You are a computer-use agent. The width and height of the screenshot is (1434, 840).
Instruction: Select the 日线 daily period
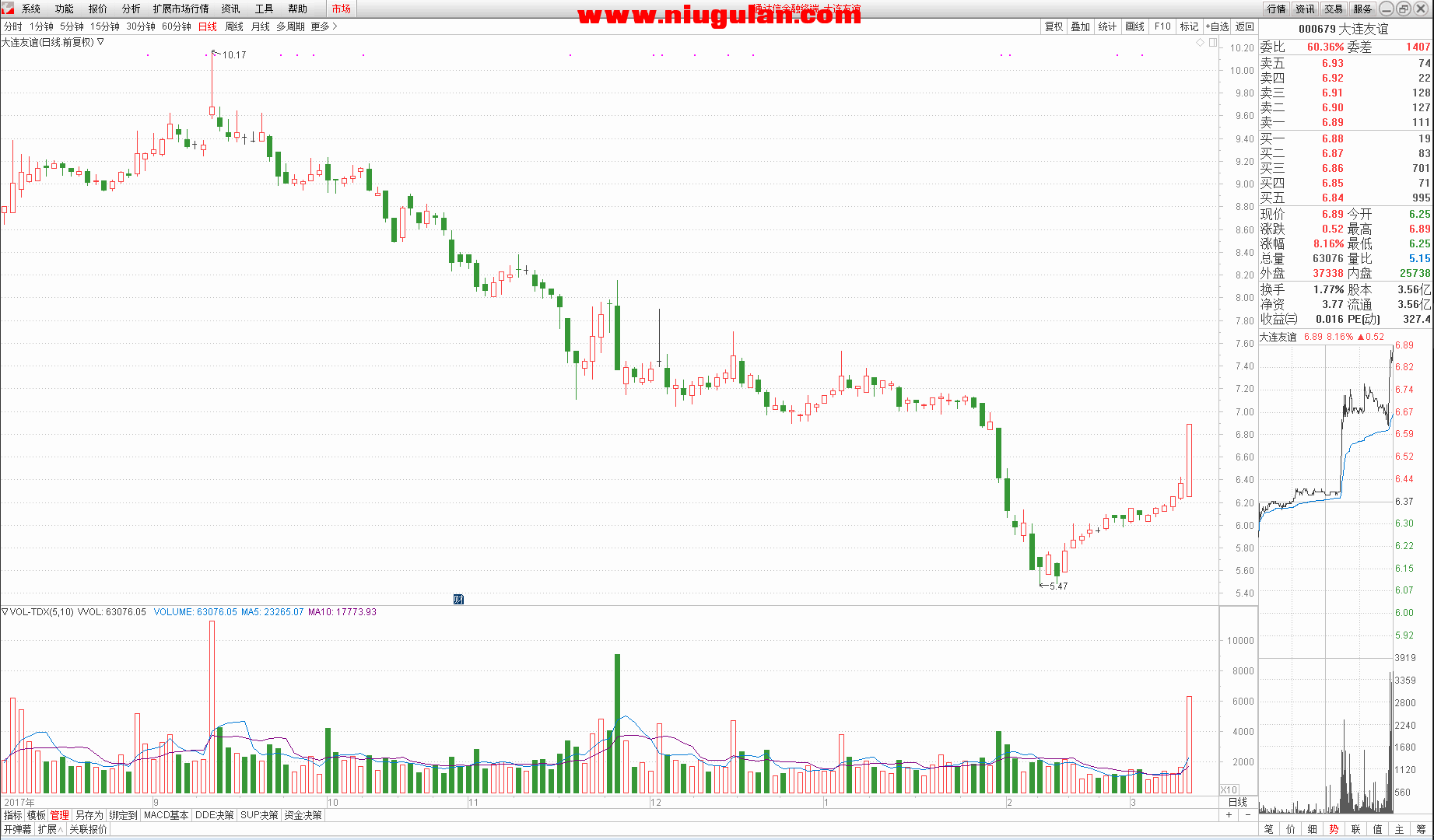click(208, 26)
